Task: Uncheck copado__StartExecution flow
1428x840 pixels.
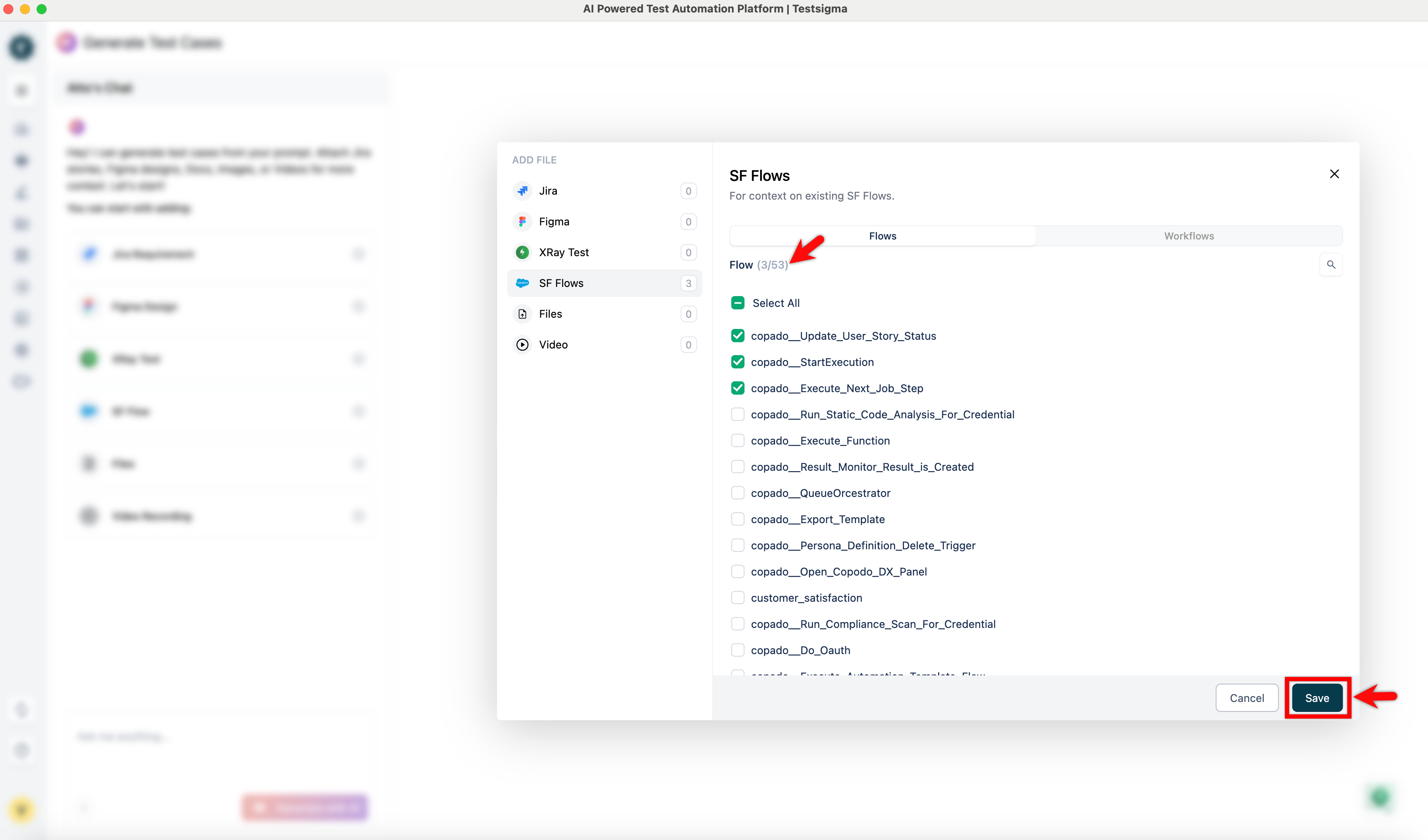Action: tap(737, 362)
